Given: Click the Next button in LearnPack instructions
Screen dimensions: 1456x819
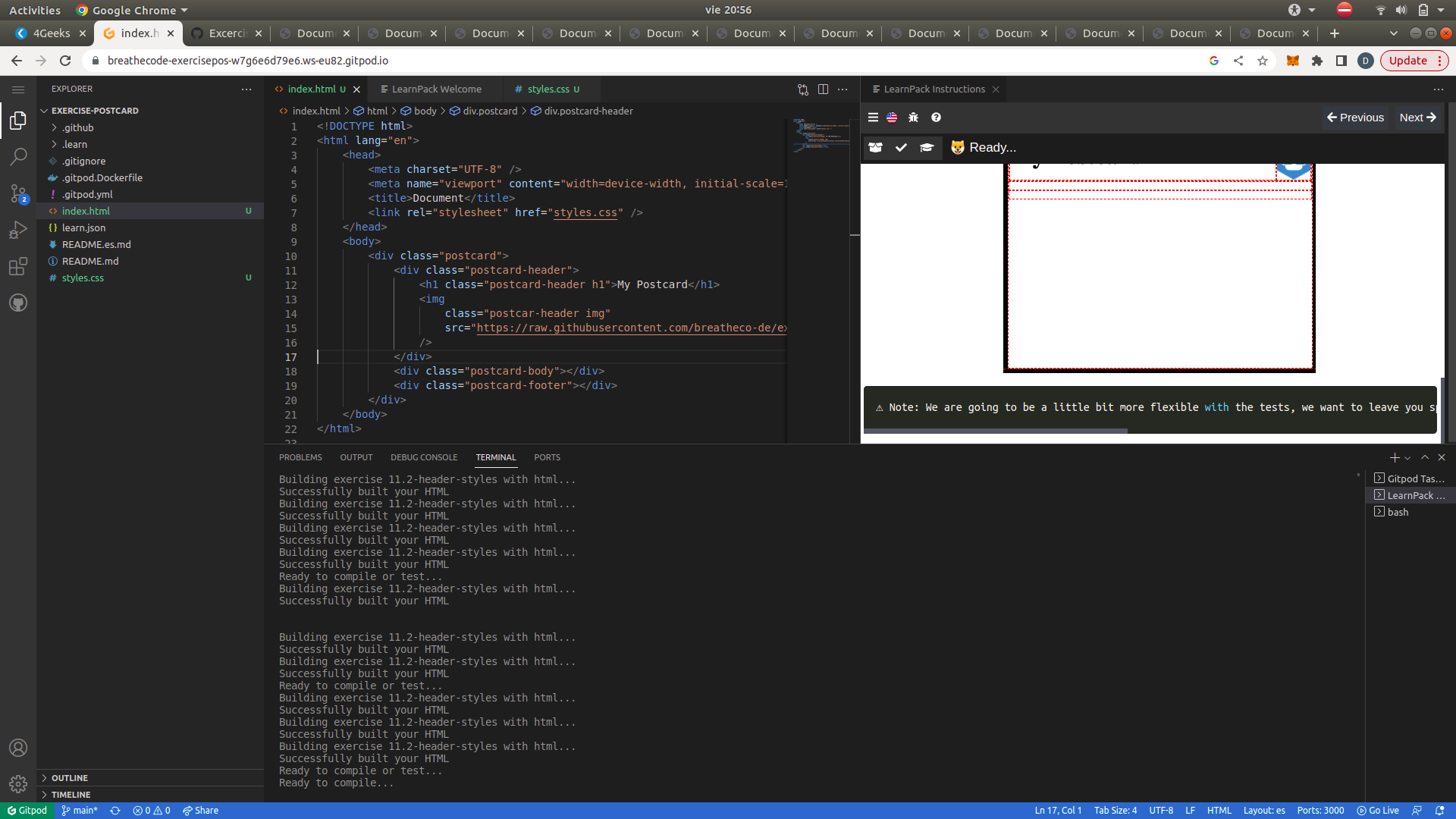Looking at the screenshot, I should (1417, 117).
